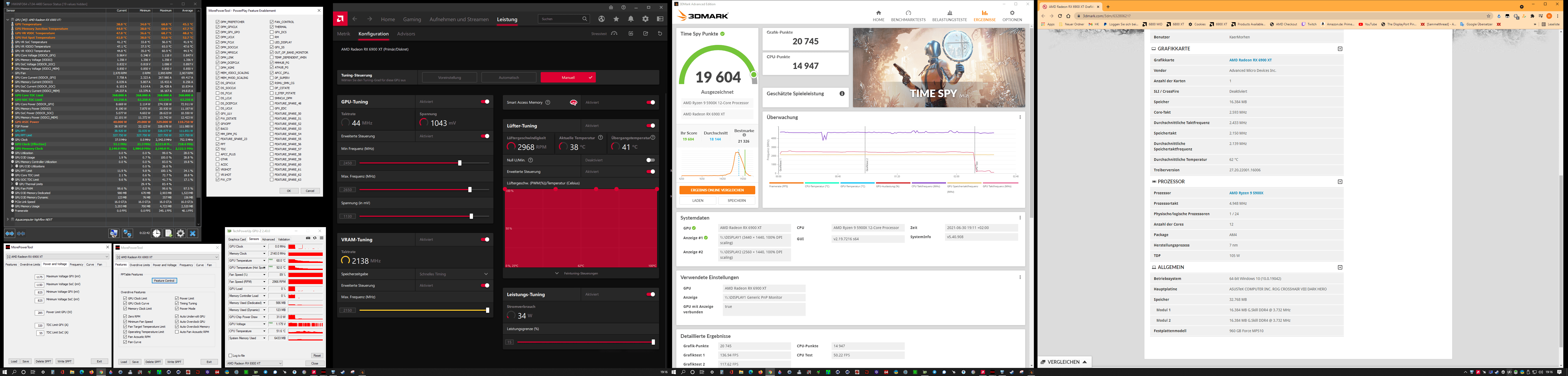Click Smart Access Memory help icon

pyautogui.click(x=548, y=102)
